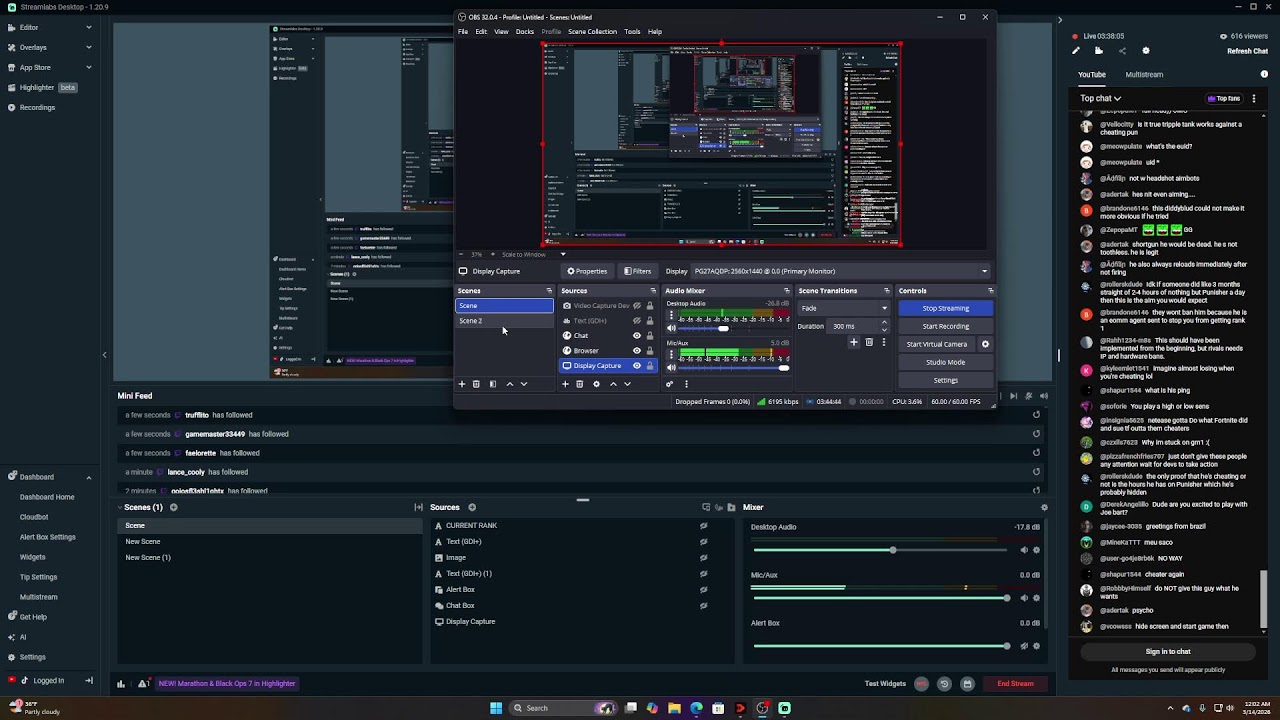Click Start Recording in OBS Controls
Image resolution: width=1280 pixels, height=720 pixels.
coord(945,326)
